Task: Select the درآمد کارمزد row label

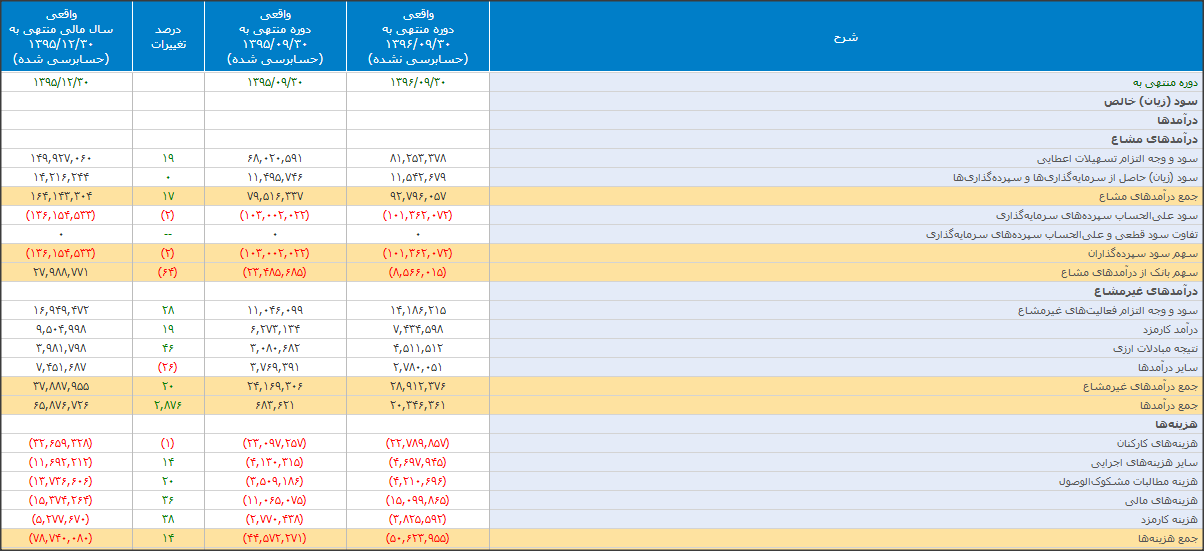Action: 1164,329
